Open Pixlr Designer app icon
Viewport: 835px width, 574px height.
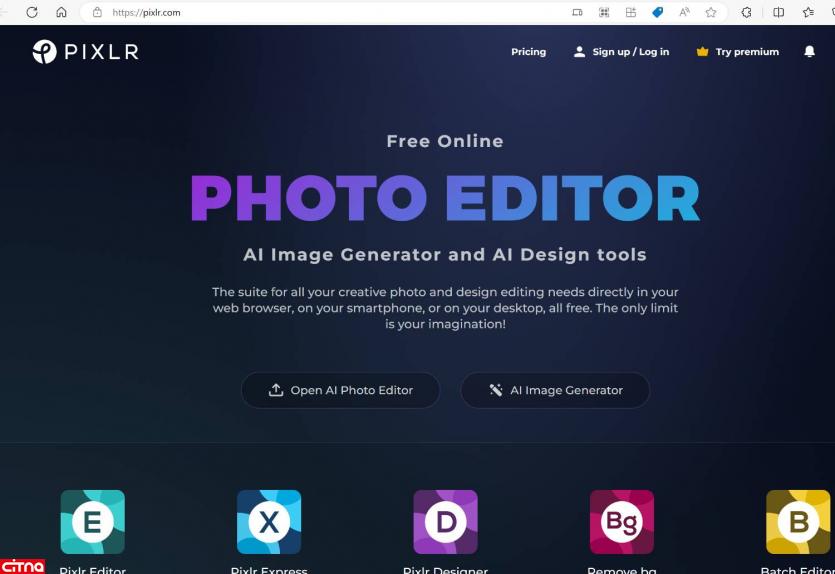[x=445, y=522]
